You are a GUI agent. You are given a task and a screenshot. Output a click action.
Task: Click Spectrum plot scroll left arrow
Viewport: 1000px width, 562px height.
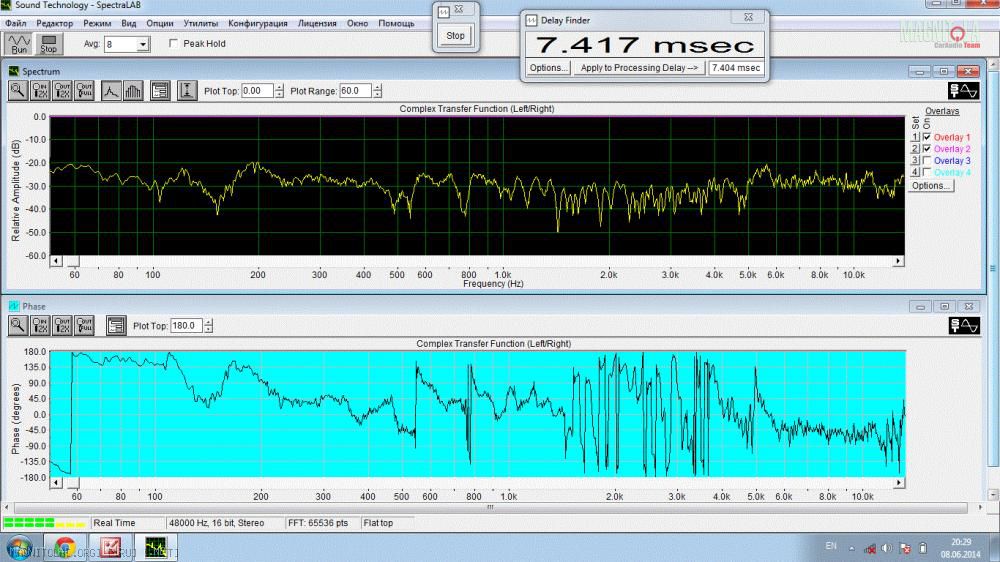[x=56, y=261]
